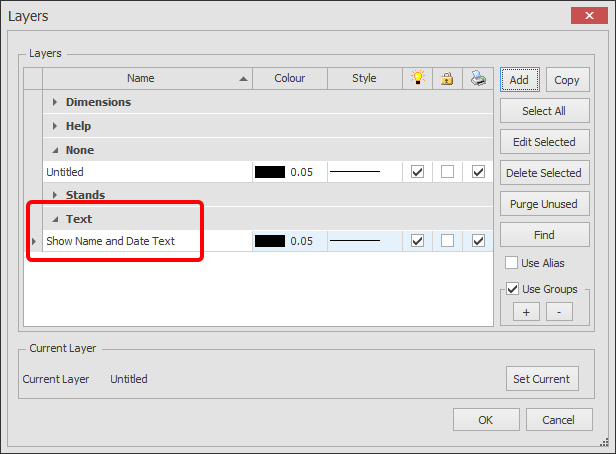
Task: Click Purge Unused button
Action: [x=544, y=204]
